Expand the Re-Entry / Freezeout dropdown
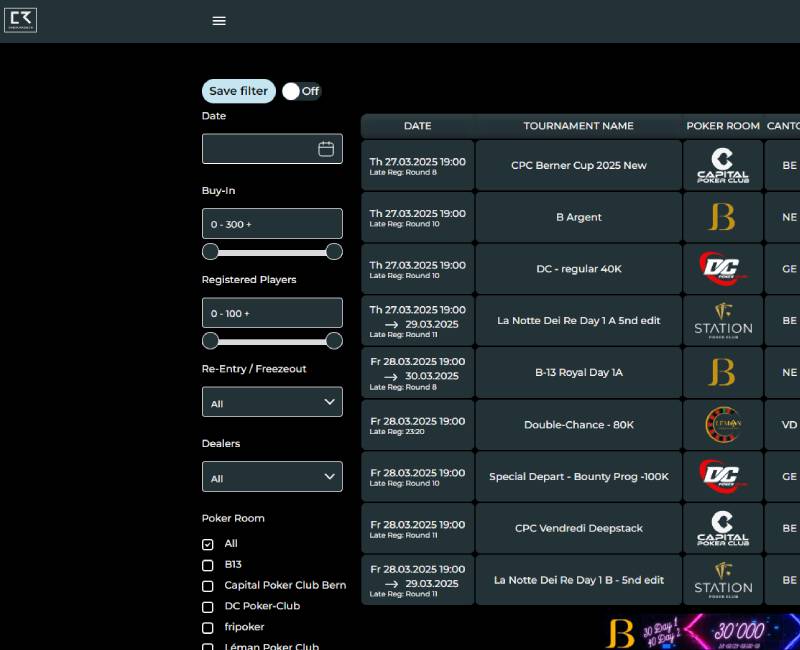The image size is (800, 650). tap(272, 402)
